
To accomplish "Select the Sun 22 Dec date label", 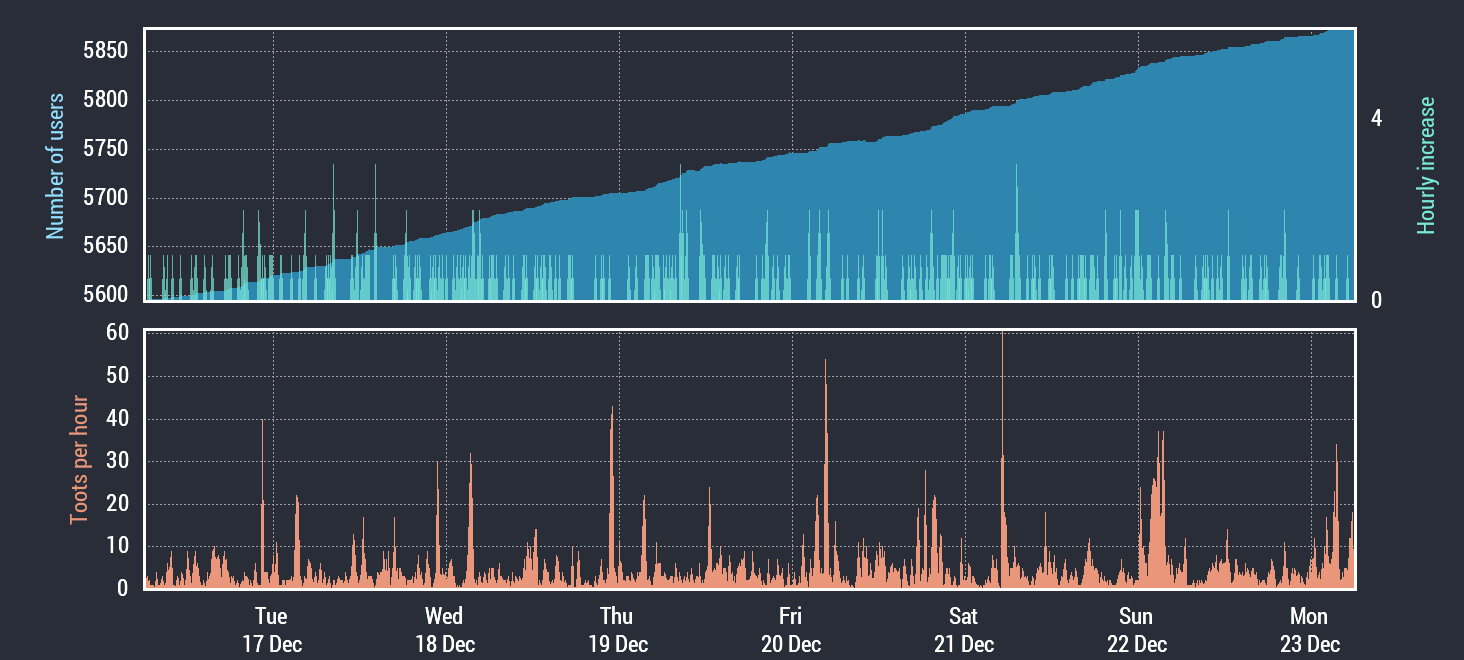I will pos(1136,630).
